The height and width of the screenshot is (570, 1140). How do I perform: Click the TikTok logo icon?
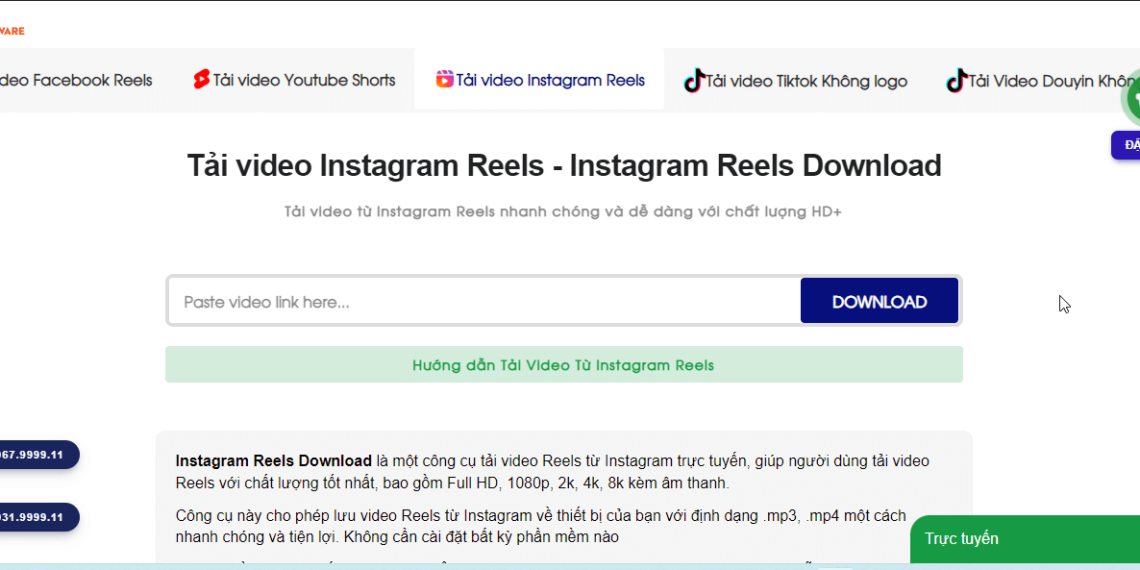click(694, 80)
